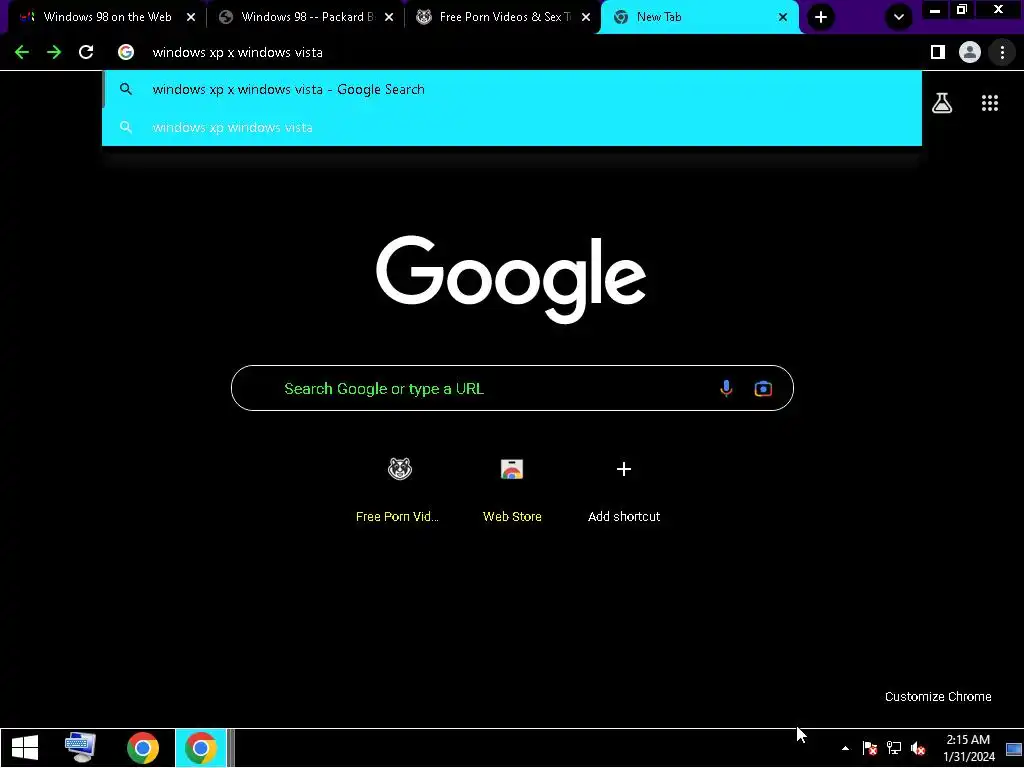Viewport: 1024px width, 768px height.
Task: Close the New Tab tab
Action: [x=783, y=18]
